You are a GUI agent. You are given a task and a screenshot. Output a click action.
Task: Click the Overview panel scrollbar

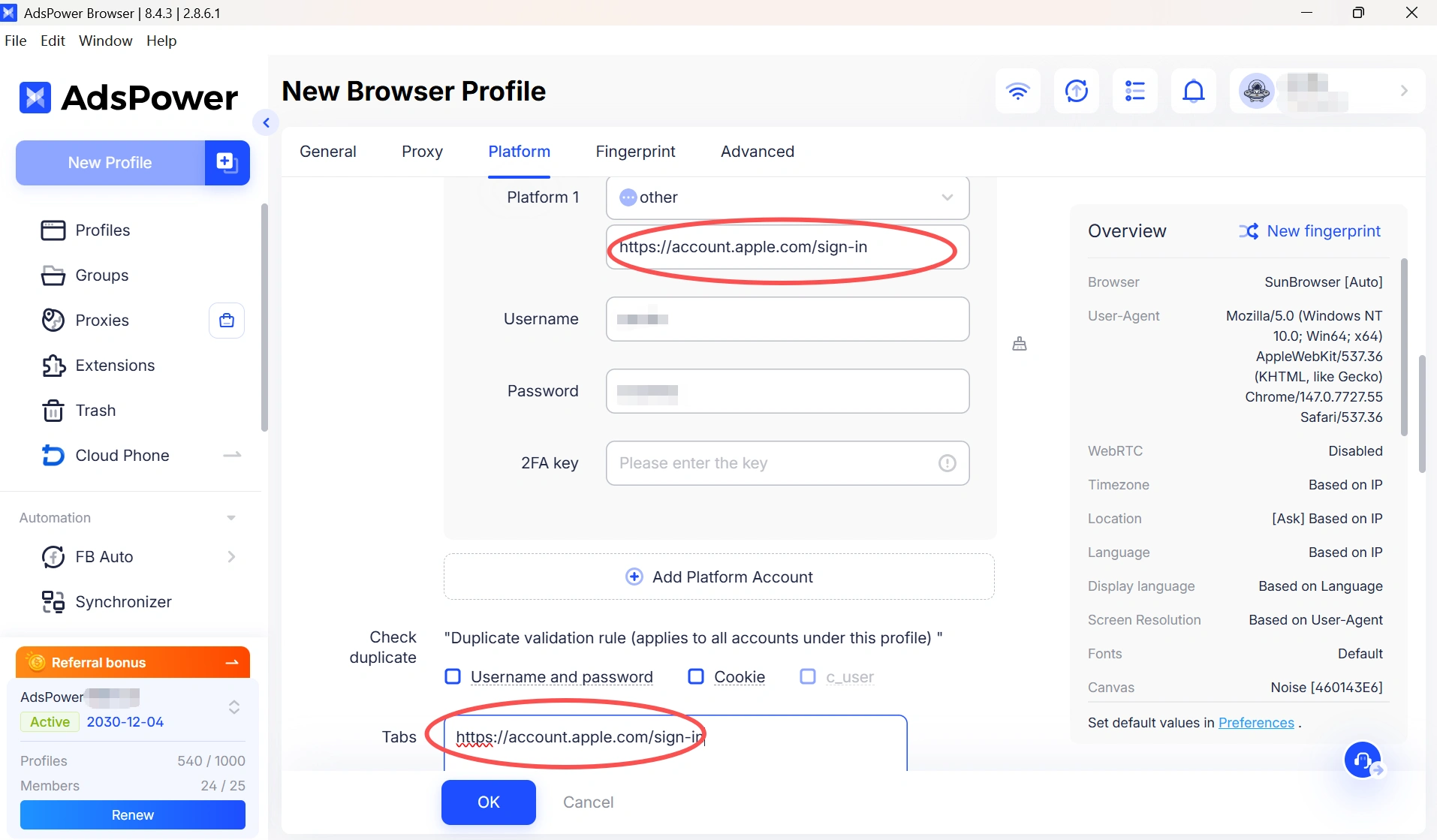point(1404,346)
